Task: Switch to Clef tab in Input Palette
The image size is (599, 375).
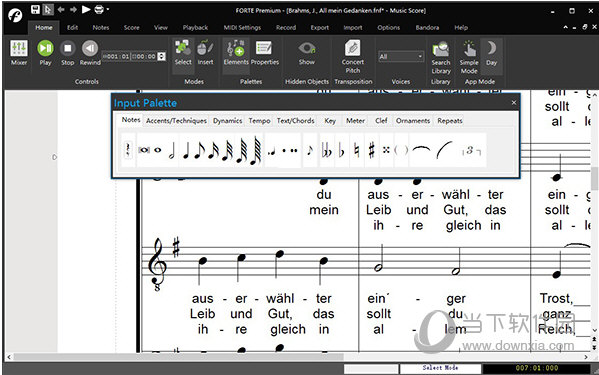Action: click(381, 121)
